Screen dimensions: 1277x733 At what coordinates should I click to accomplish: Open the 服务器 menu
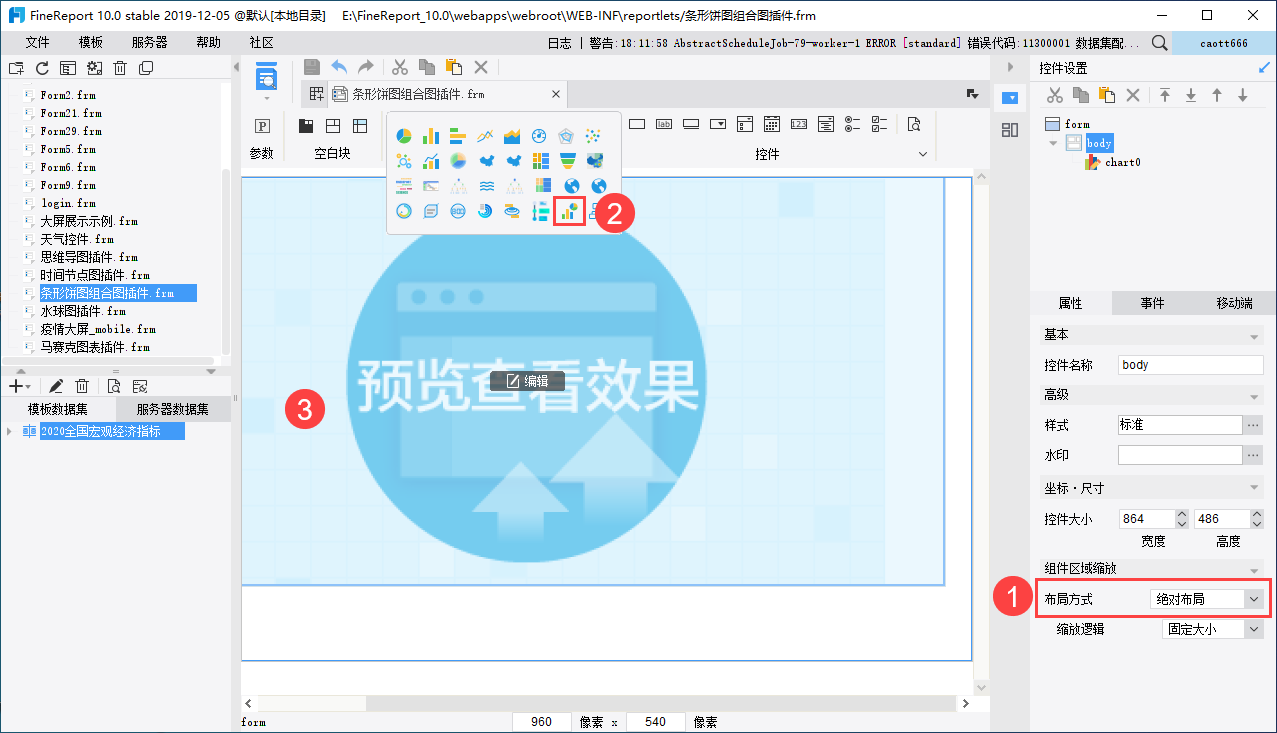pos(149,42)
